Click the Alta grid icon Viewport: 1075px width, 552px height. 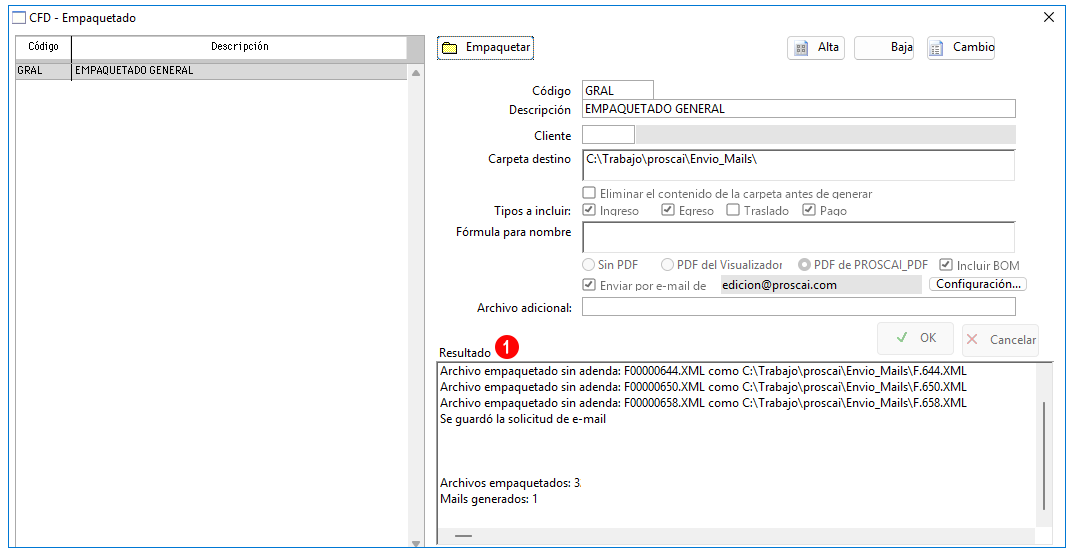point(801,48)
